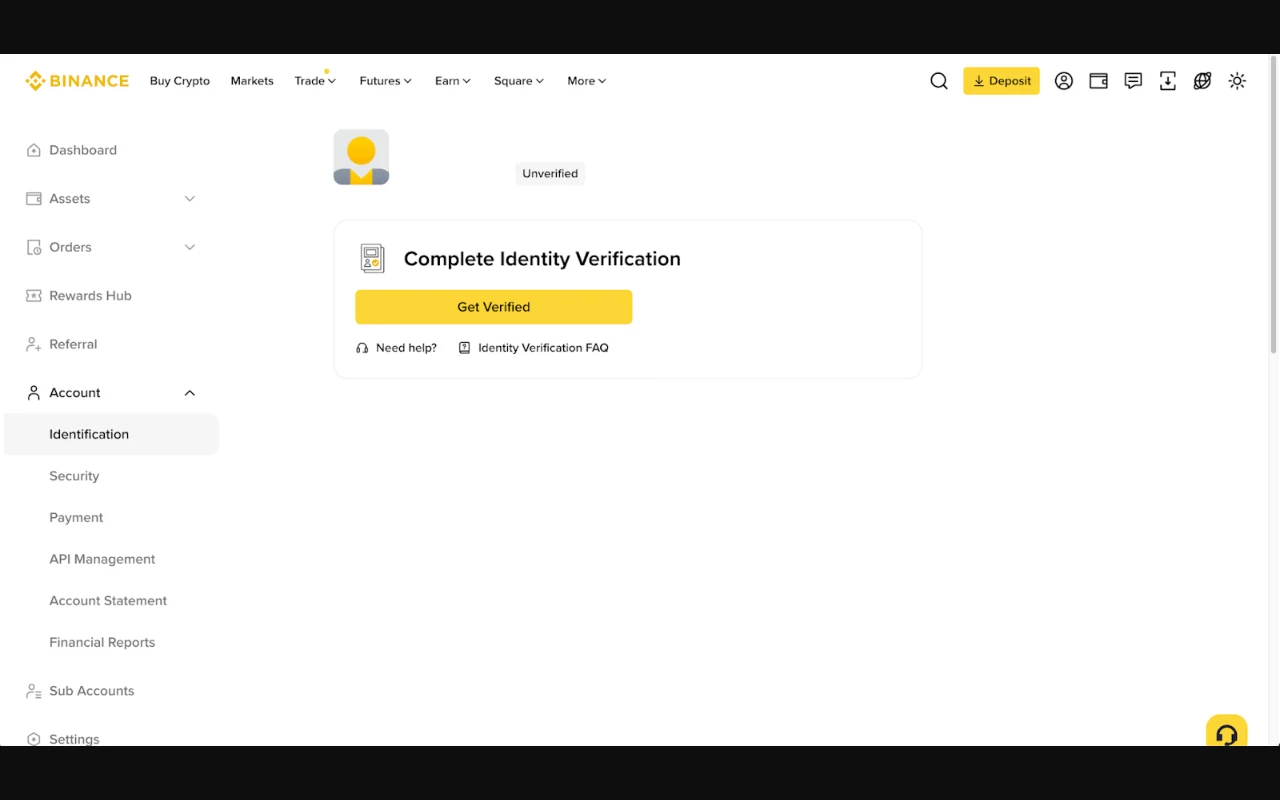Click the Get Verified button
This screenshot has height=800, width=1280.
tap(494, 307)
